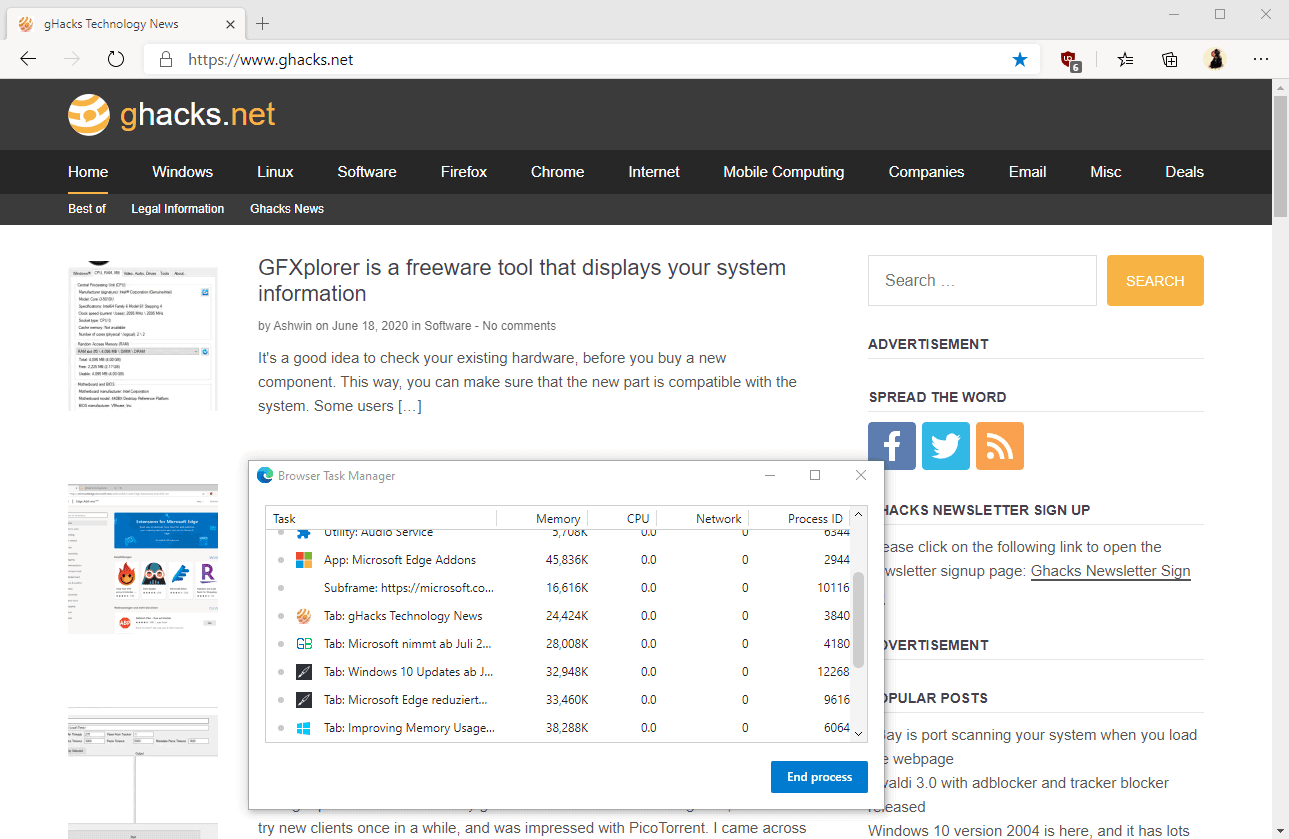Sort the list by CPU column
Image resolution: width=1289 pixels, height=839 pixels.
623,518
